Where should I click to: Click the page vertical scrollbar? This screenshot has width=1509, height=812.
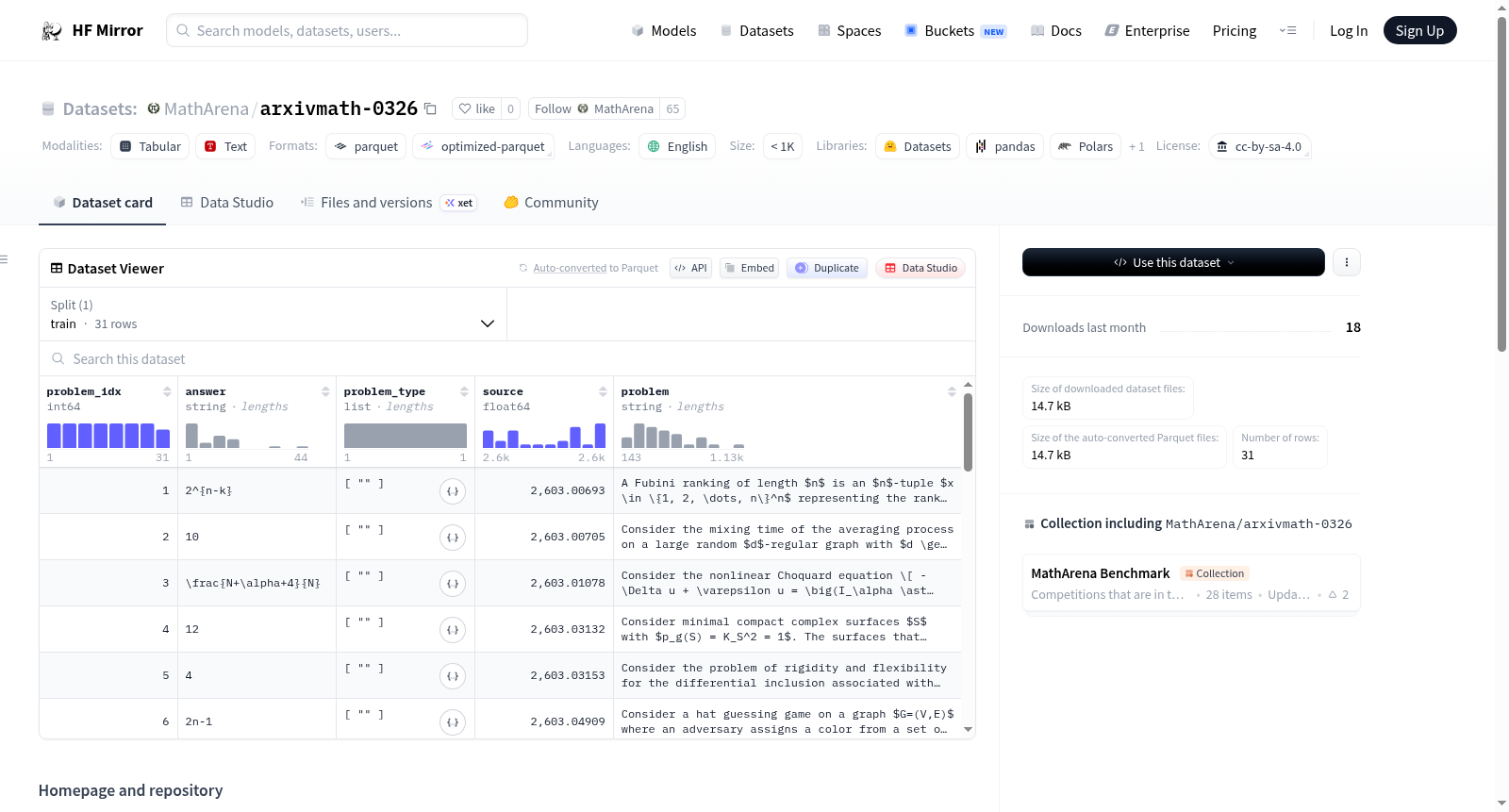(x=1501, y=184)
